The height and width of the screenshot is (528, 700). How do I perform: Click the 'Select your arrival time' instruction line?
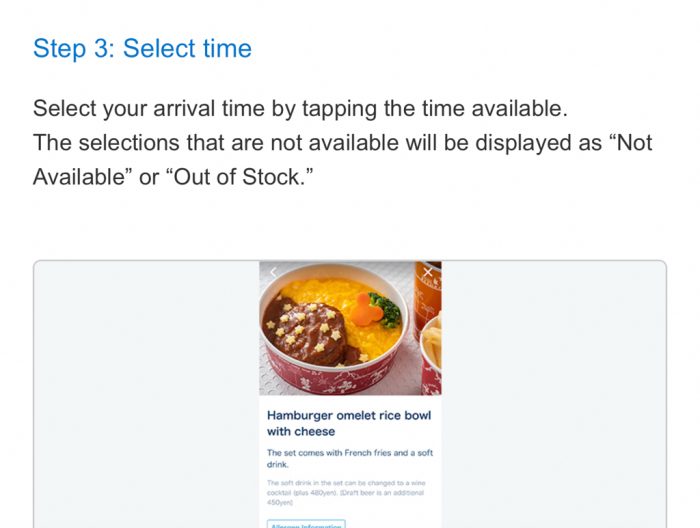point(300,109)
